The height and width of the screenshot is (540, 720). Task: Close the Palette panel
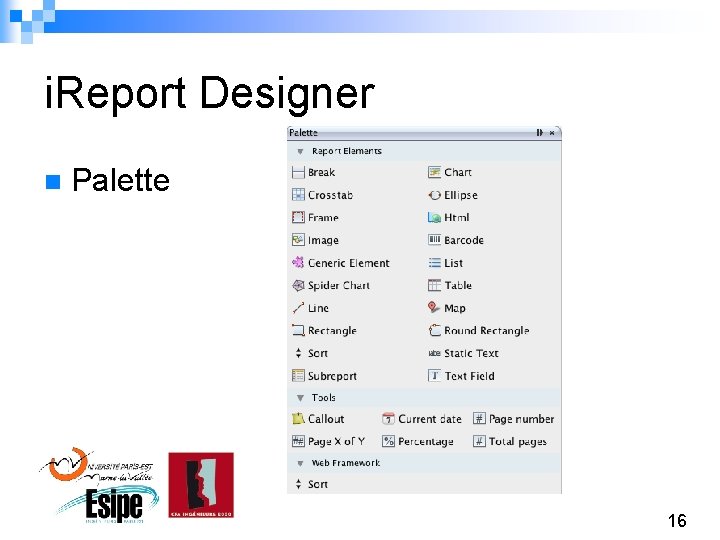(552, 133)
